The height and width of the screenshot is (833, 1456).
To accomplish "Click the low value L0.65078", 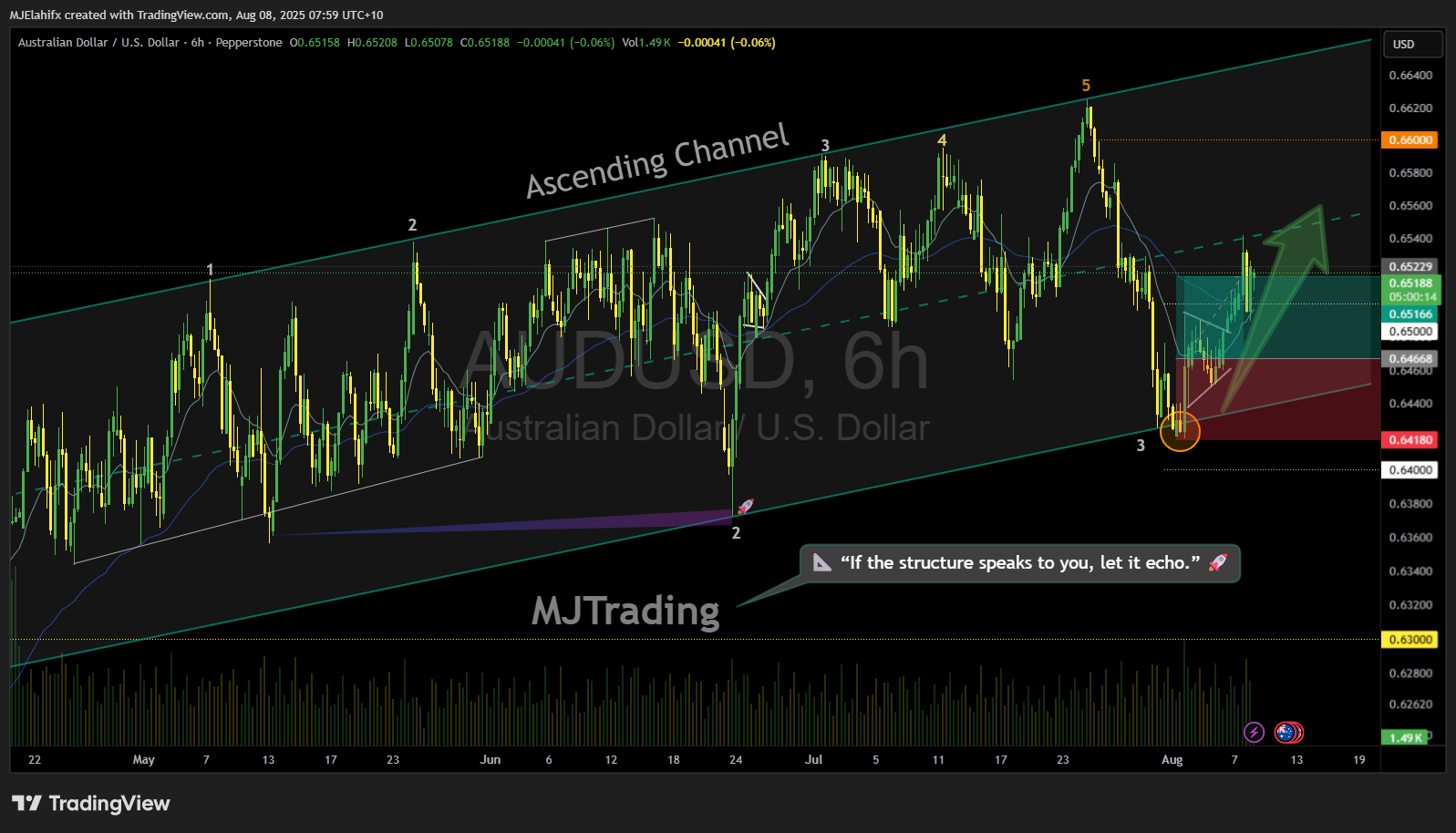I will click(429, 43).
